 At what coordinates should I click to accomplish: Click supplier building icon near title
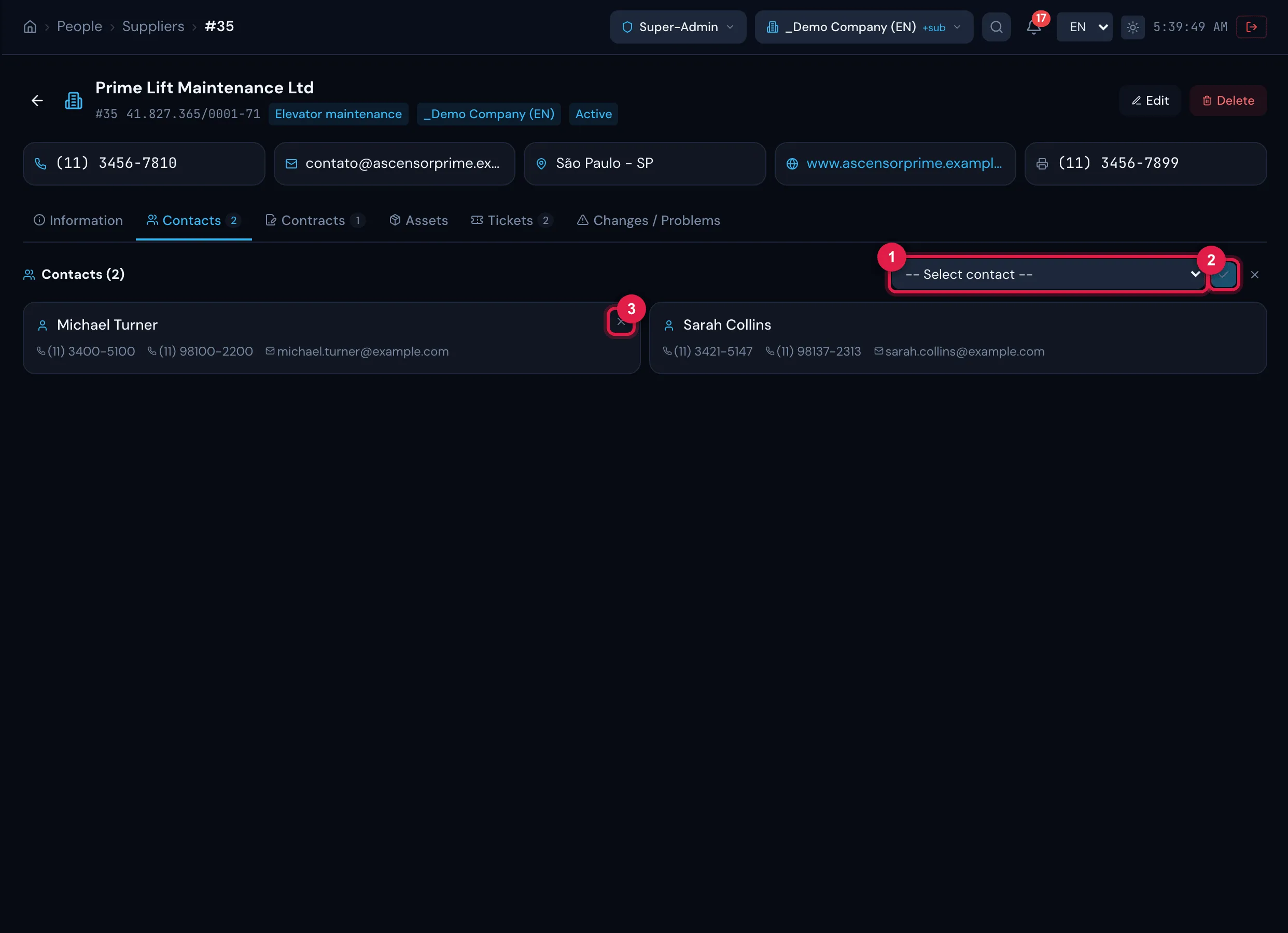point(73,101)
